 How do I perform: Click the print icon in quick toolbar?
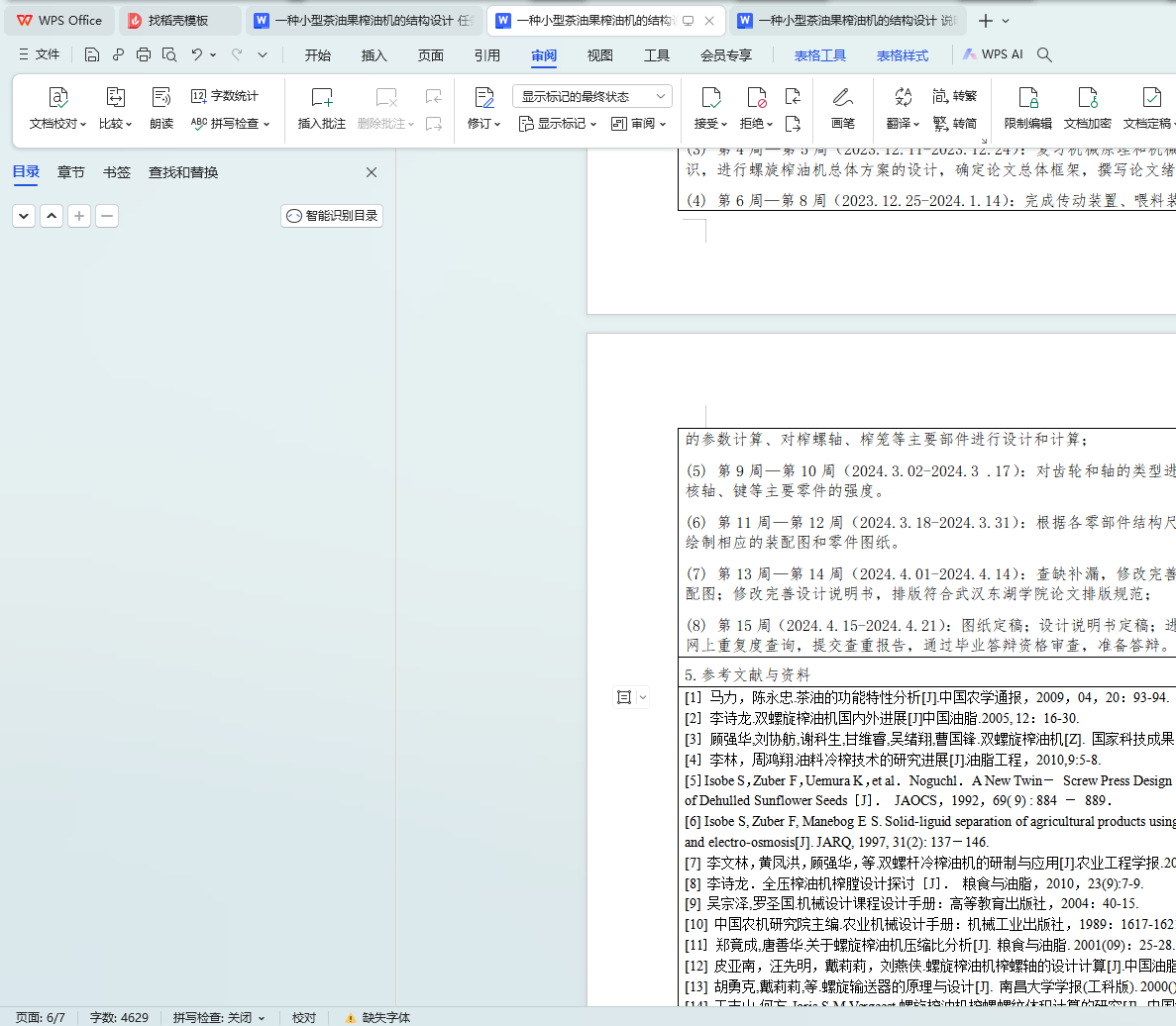tap(144, 54)
